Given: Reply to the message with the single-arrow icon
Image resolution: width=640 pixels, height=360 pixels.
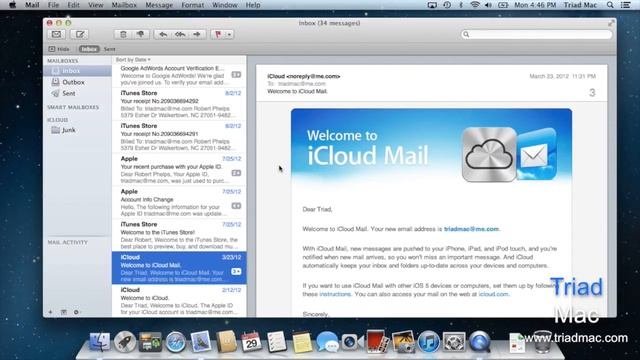Looking at the screenshot, I should pos(163,34).
